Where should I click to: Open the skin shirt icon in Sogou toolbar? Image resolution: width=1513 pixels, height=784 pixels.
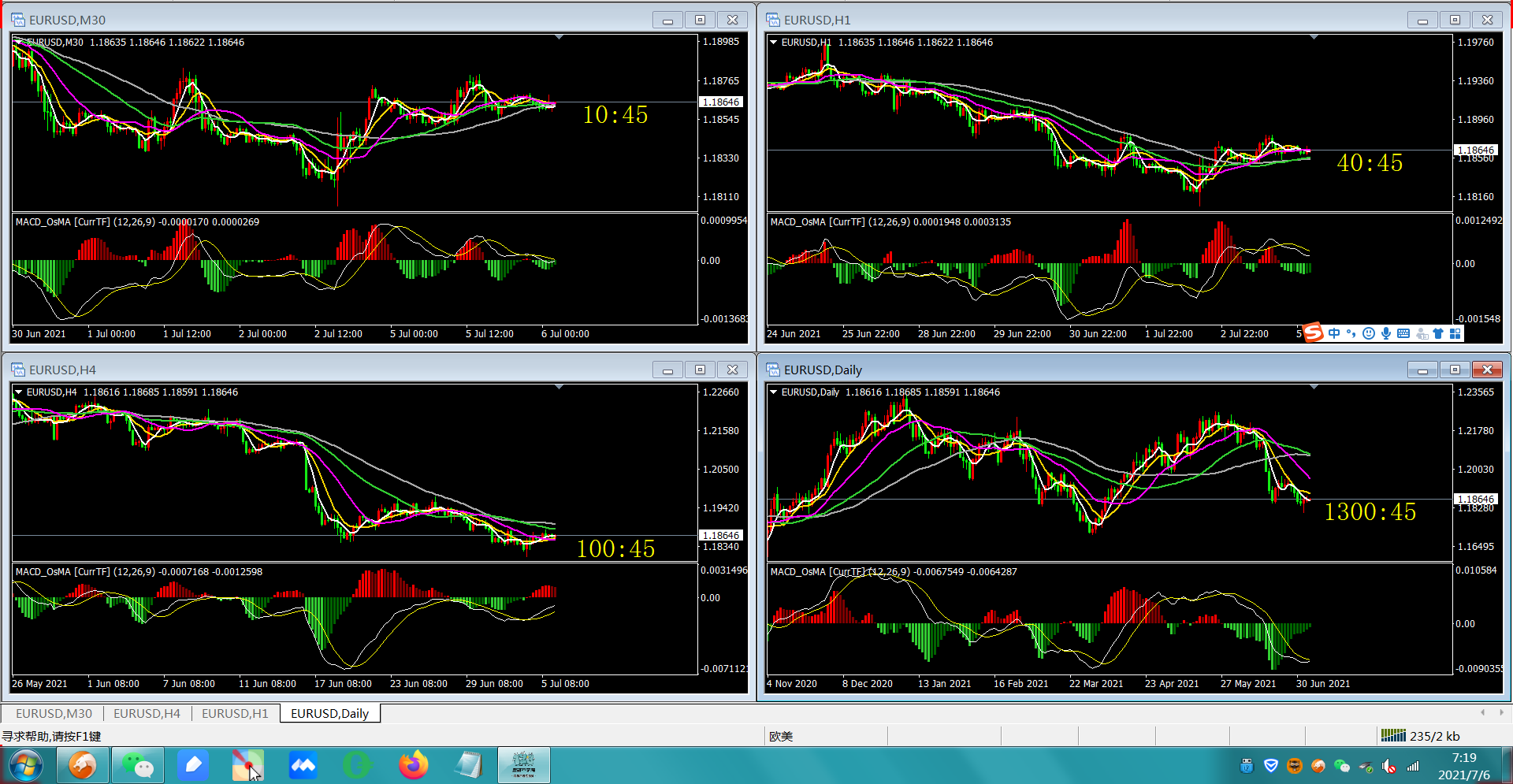click(x=1438, y=333)
